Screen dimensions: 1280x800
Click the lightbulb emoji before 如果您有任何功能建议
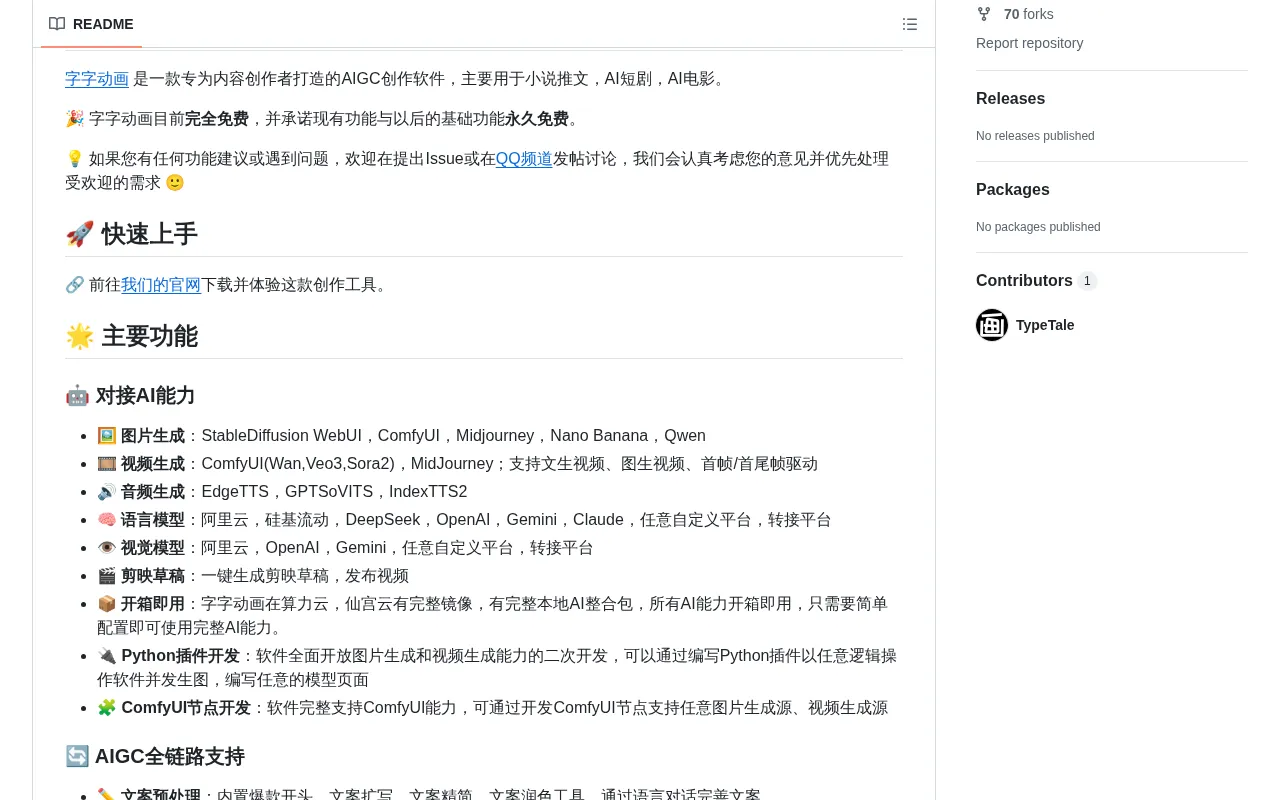point(74,159)
